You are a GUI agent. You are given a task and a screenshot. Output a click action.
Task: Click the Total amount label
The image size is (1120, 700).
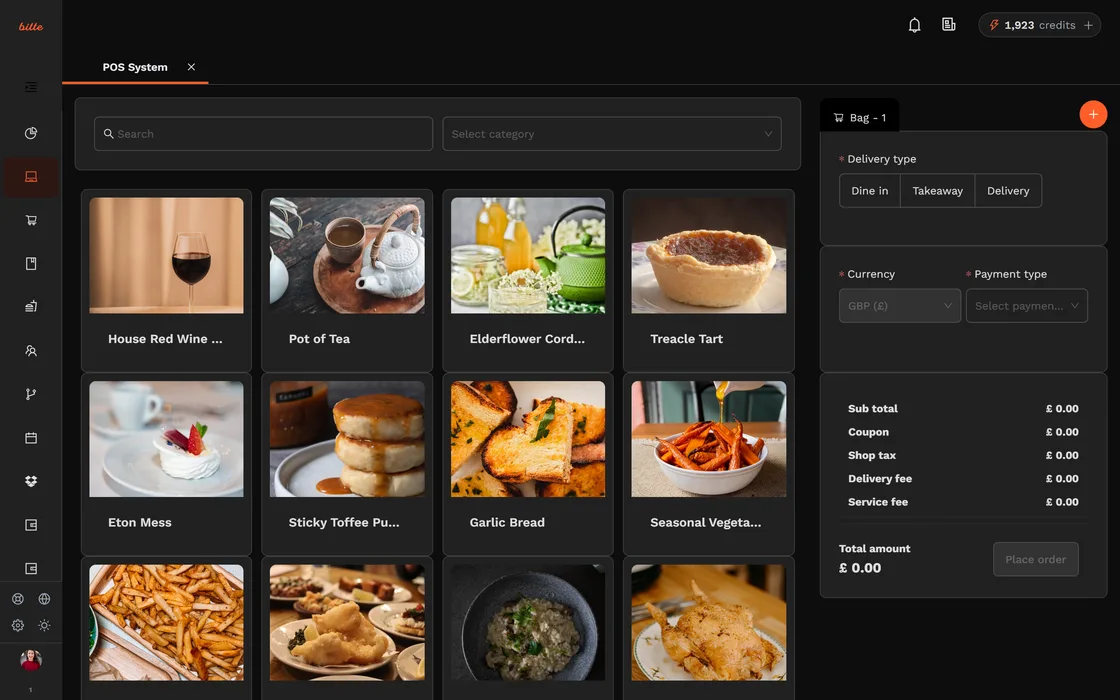pos(874,549)
